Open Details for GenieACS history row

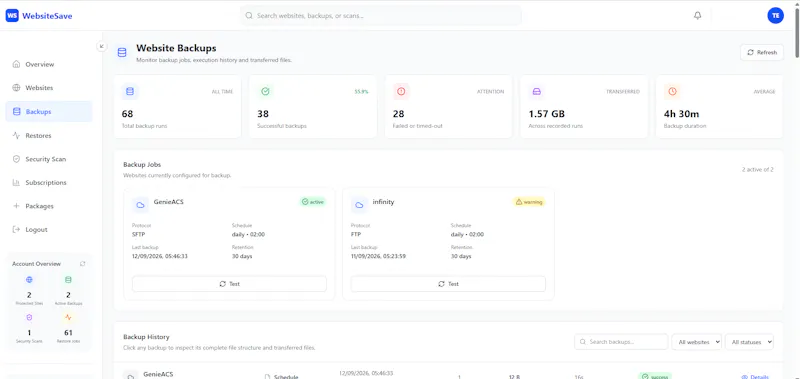(755, 377)
